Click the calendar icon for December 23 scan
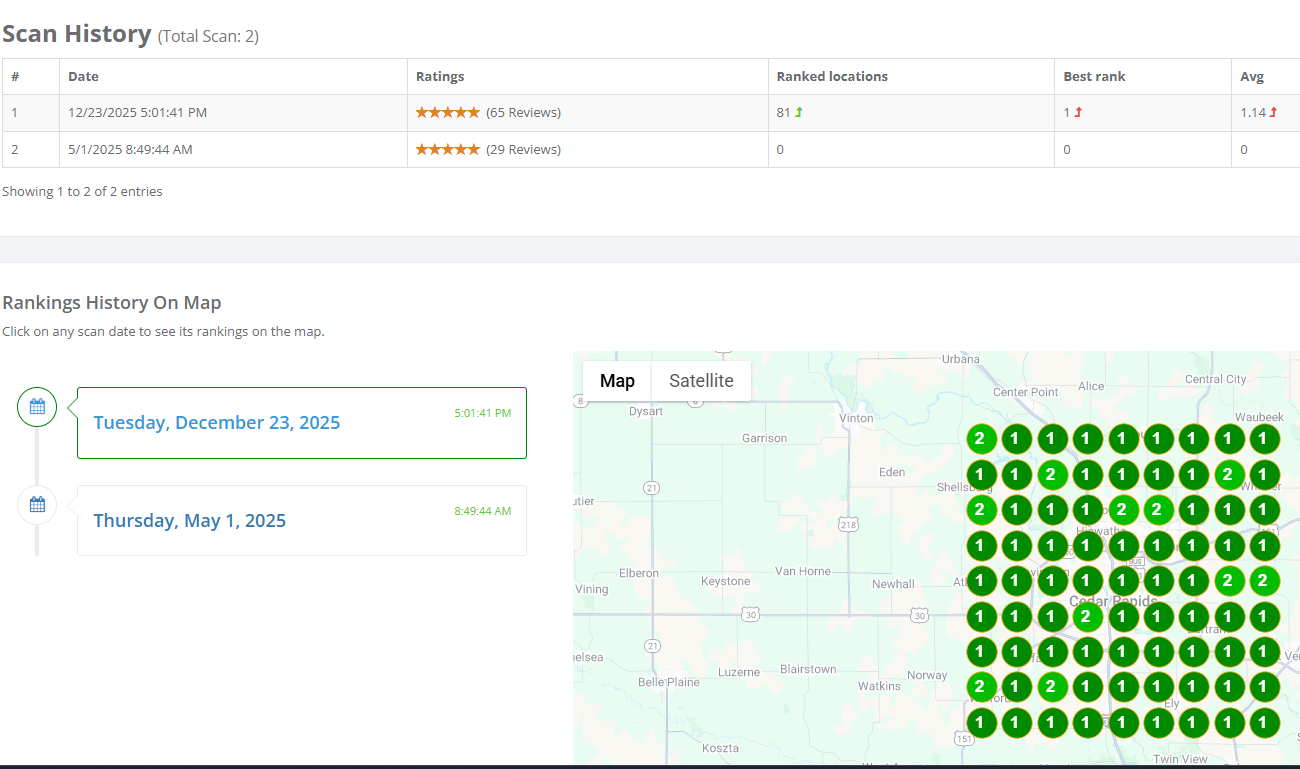Viewport: 1300px width, 769px height. (37, 406)
